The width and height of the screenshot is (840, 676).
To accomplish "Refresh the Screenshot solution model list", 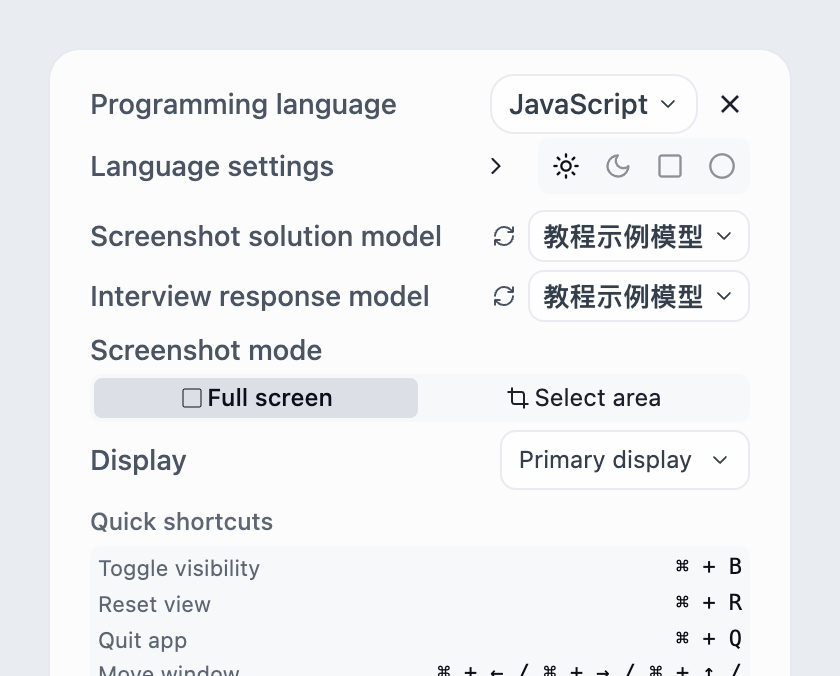I will (x=504, y=236).
